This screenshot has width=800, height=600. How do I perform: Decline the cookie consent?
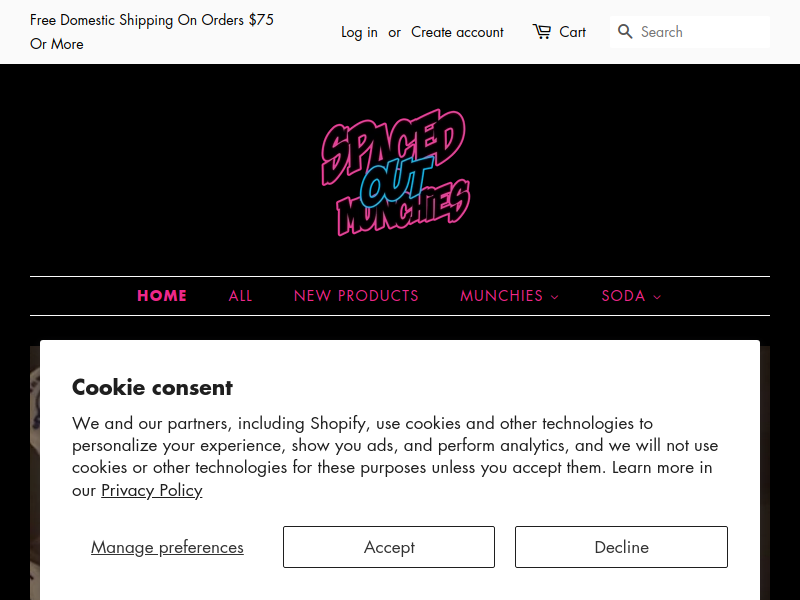(x=621, y=547)
